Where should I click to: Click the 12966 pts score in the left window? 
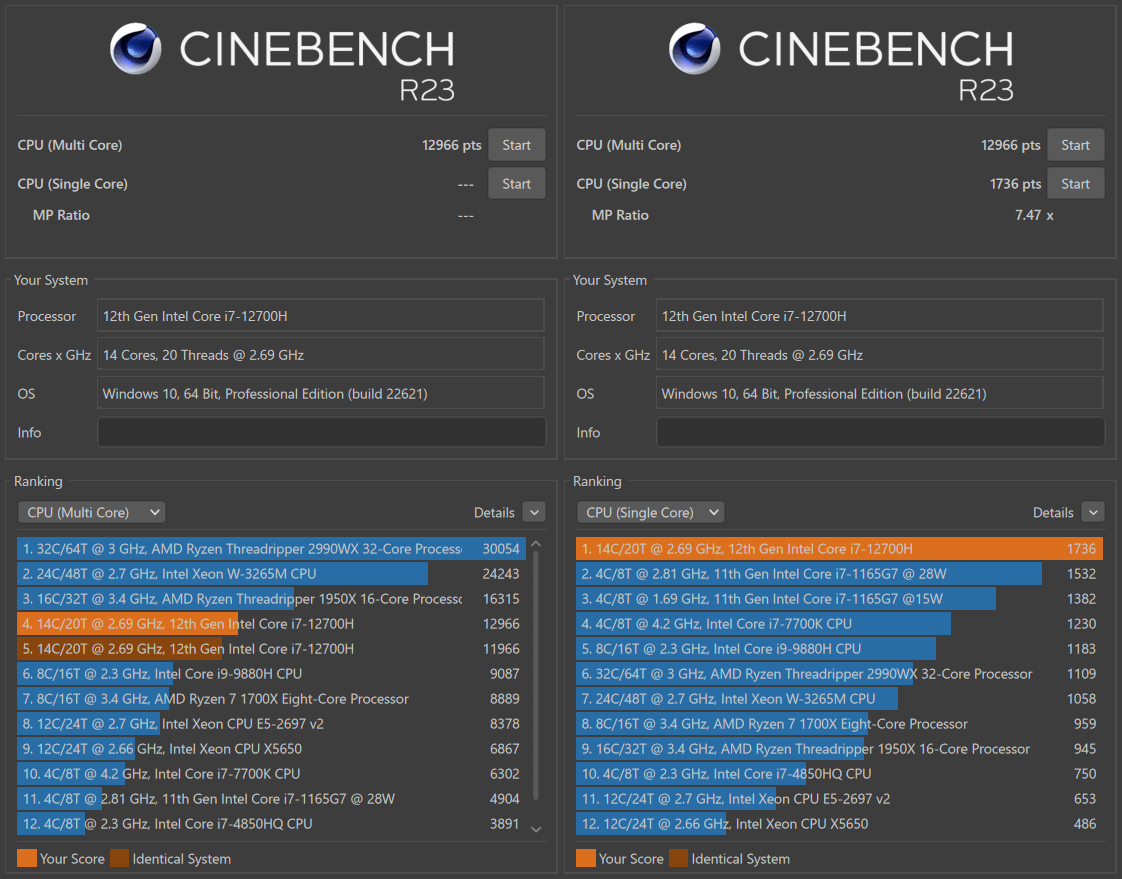[452, 145]
